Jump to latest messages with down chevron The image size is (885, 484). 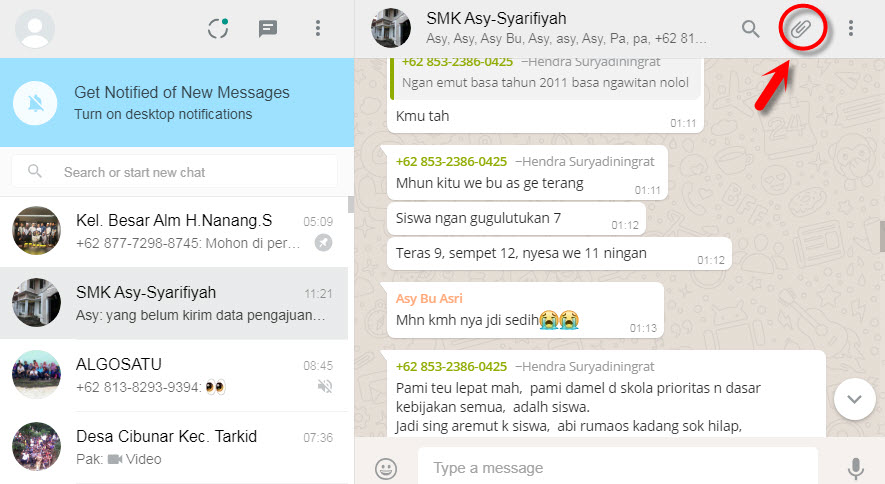[x=855, y=399]
